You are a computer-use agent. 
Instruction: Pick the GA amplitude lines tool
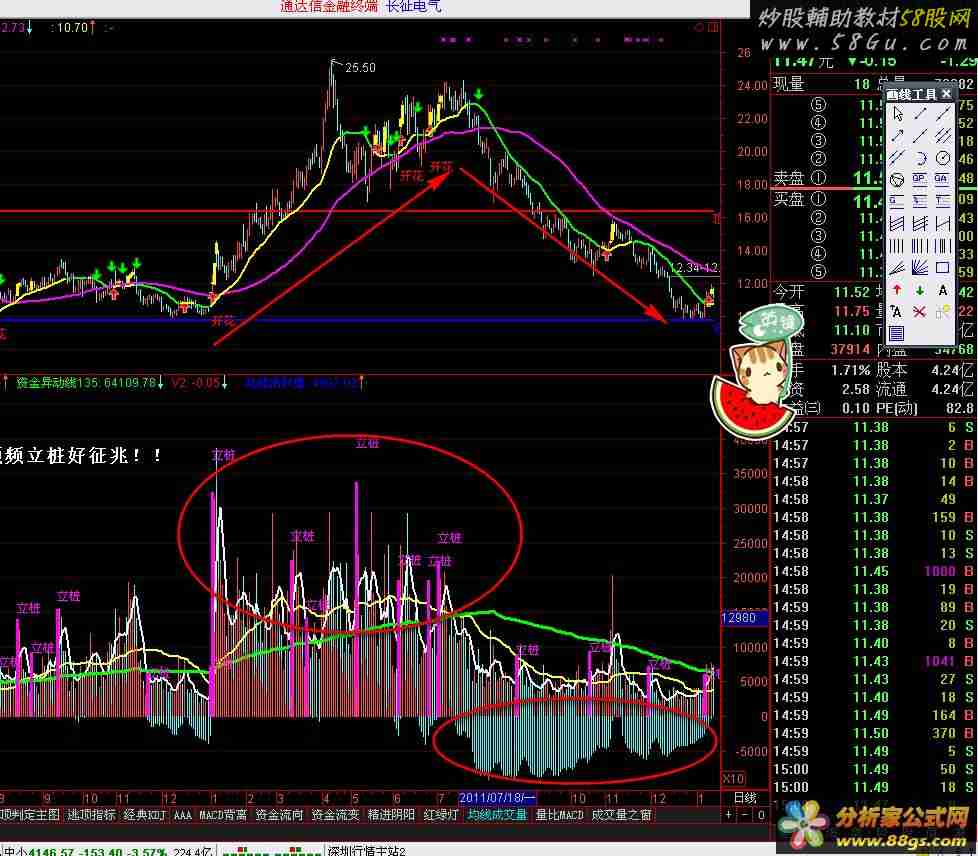click(943, 180)
